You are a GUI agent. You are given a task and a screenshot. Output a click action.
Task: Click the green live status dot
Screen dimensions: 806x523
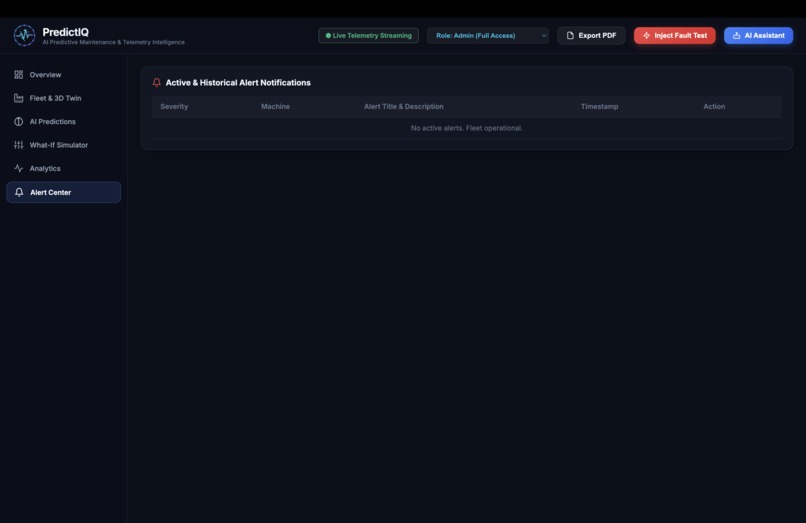pos(328,35)
